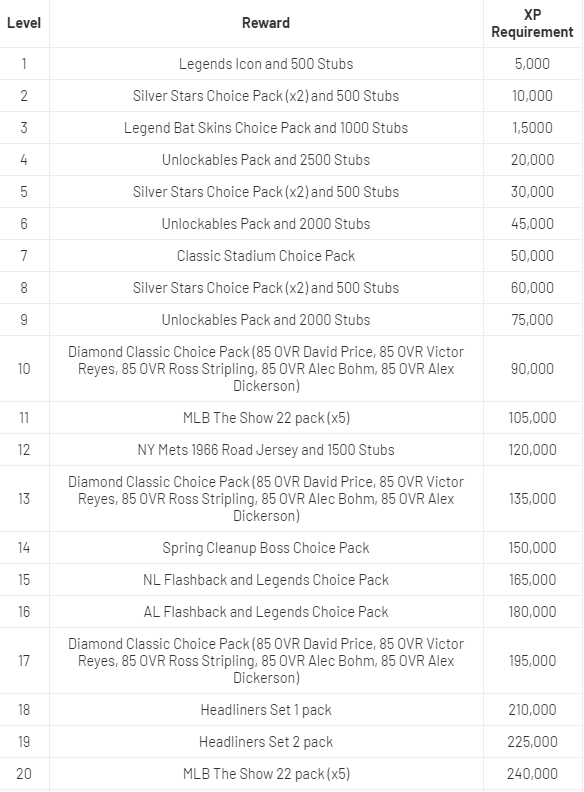The image size is (584, 792).
Task: Click the Level column header
Action: pos(24,23)
